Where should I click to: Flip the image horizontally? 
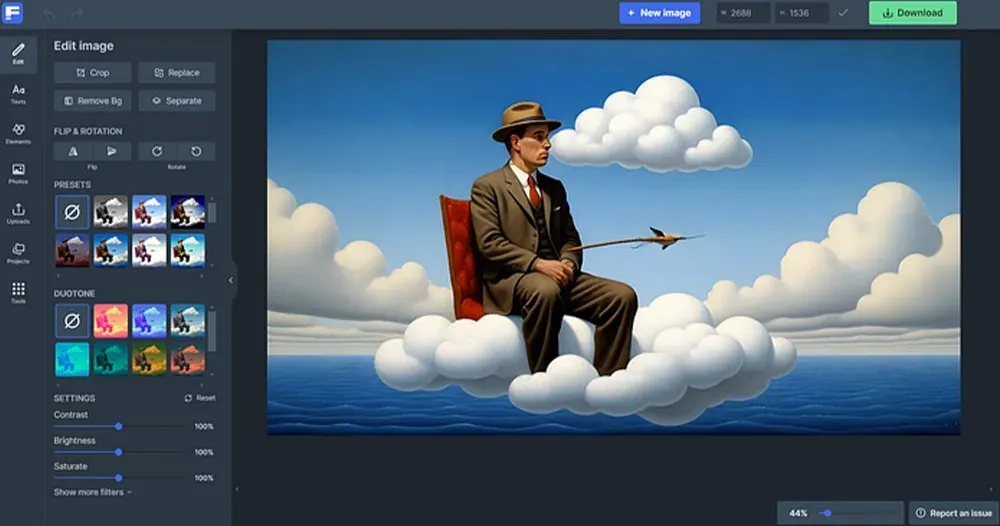tap(73, 151)
